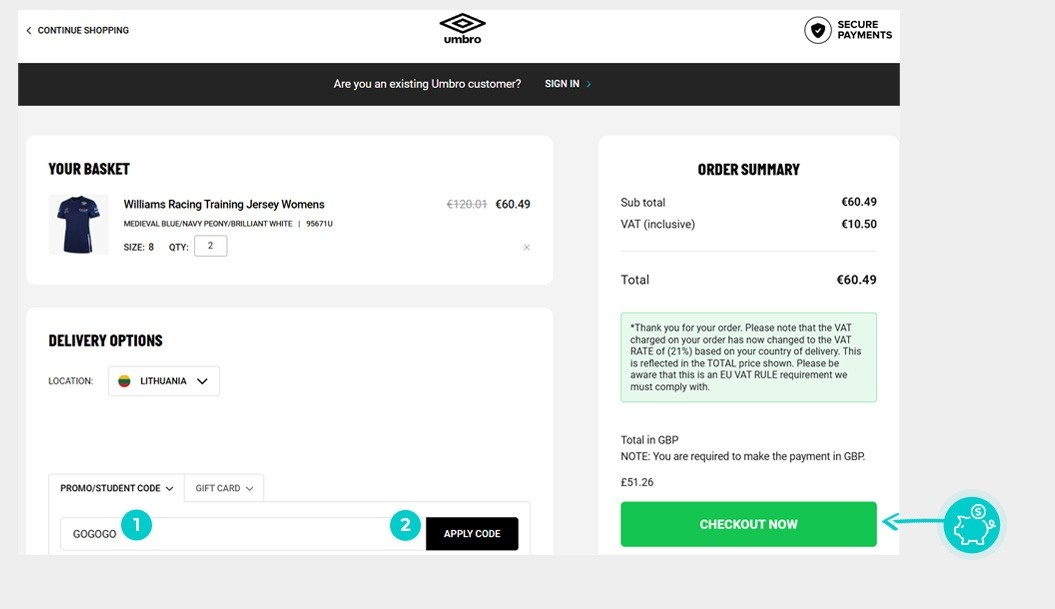Click the piggy bank savings icon
The width and height of the screenshot is (1055, 609).
coord(971,524)
